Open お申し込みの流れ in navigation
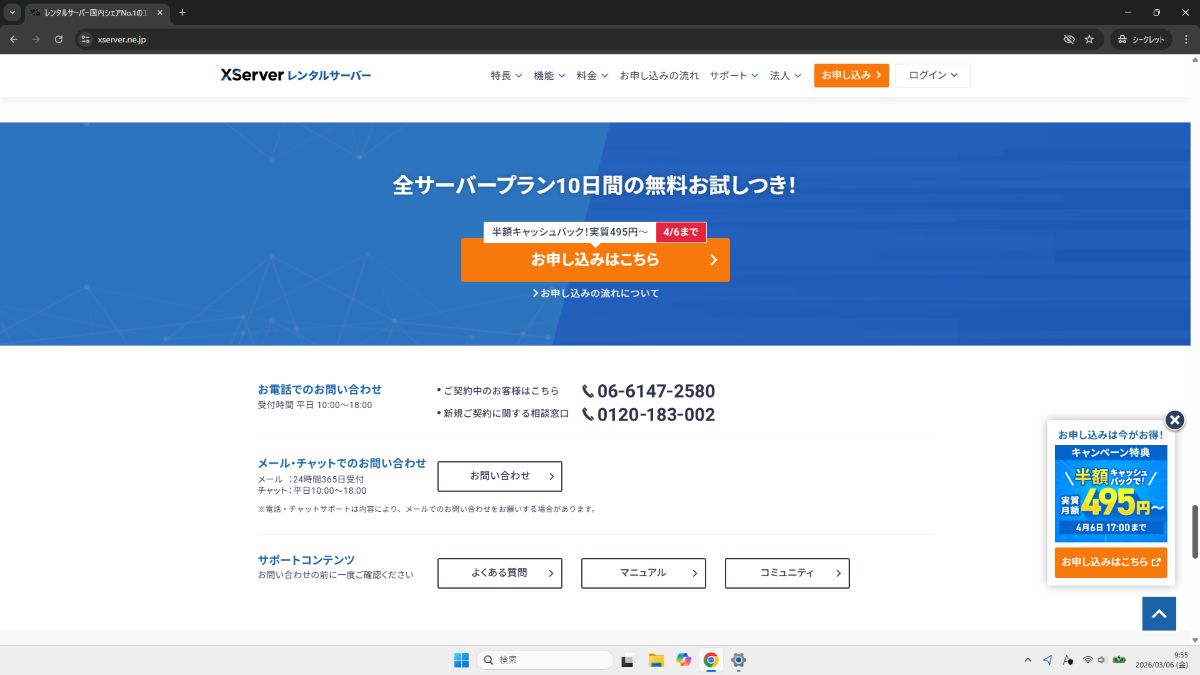 (x=659, y=76)
